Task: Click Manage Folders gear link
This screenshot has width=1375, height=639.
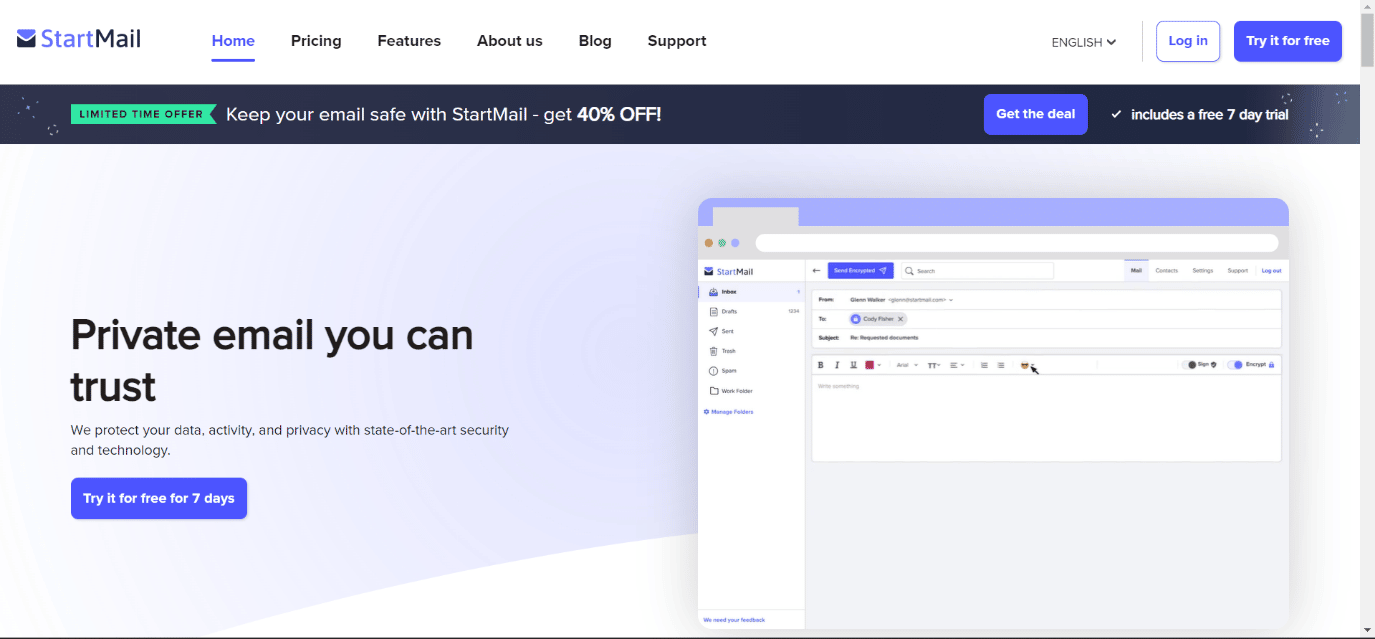Action: (728, 412)
